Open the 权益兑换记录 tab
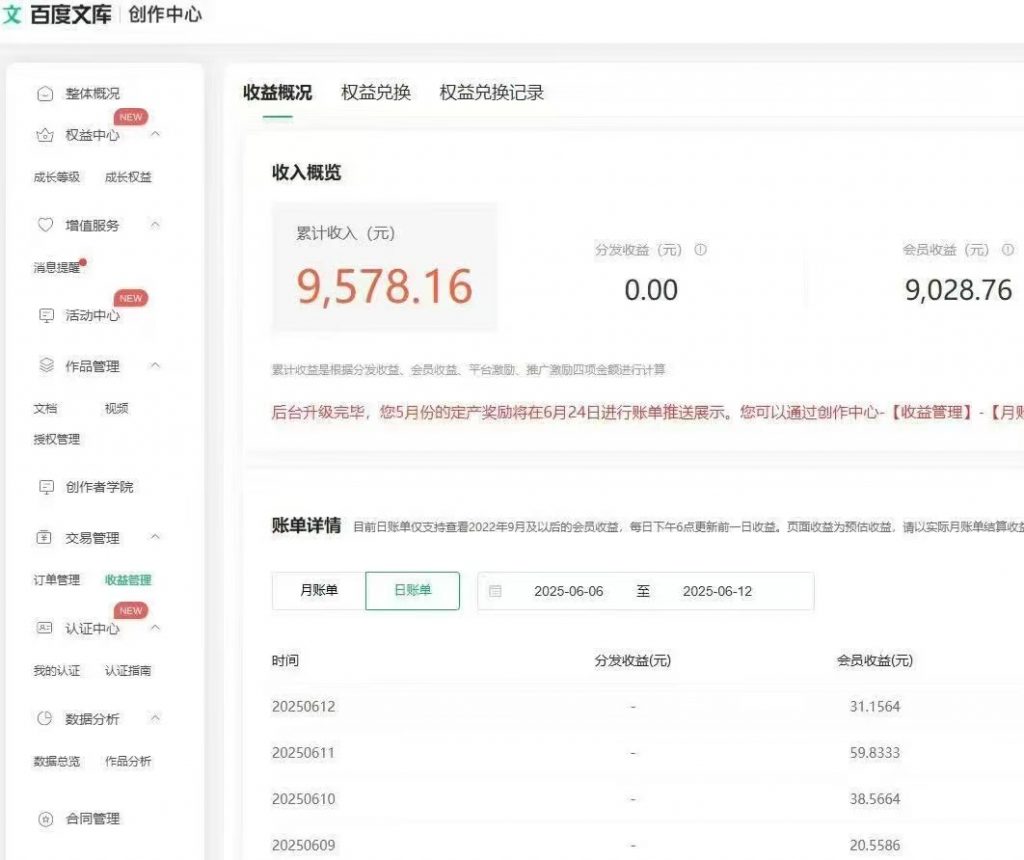Screen dimensions: 1024x860 click(x=489, y=92)
